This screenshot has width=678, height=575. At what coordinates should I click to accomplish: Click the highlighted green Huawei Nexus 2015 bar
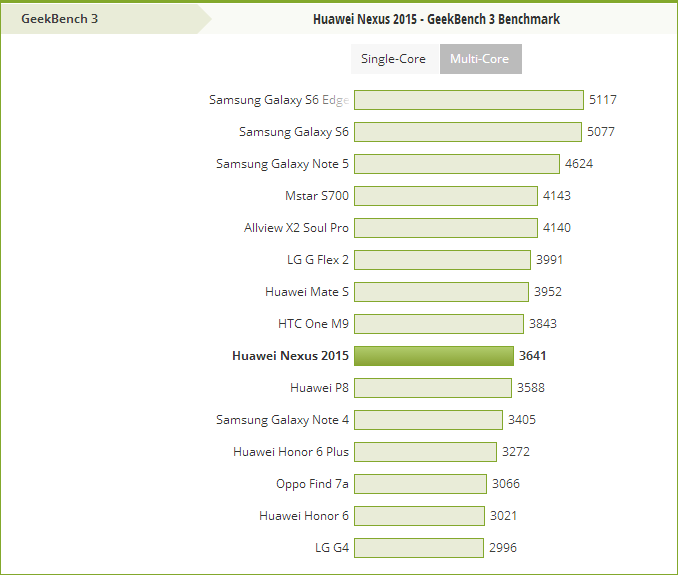point(434,356)
